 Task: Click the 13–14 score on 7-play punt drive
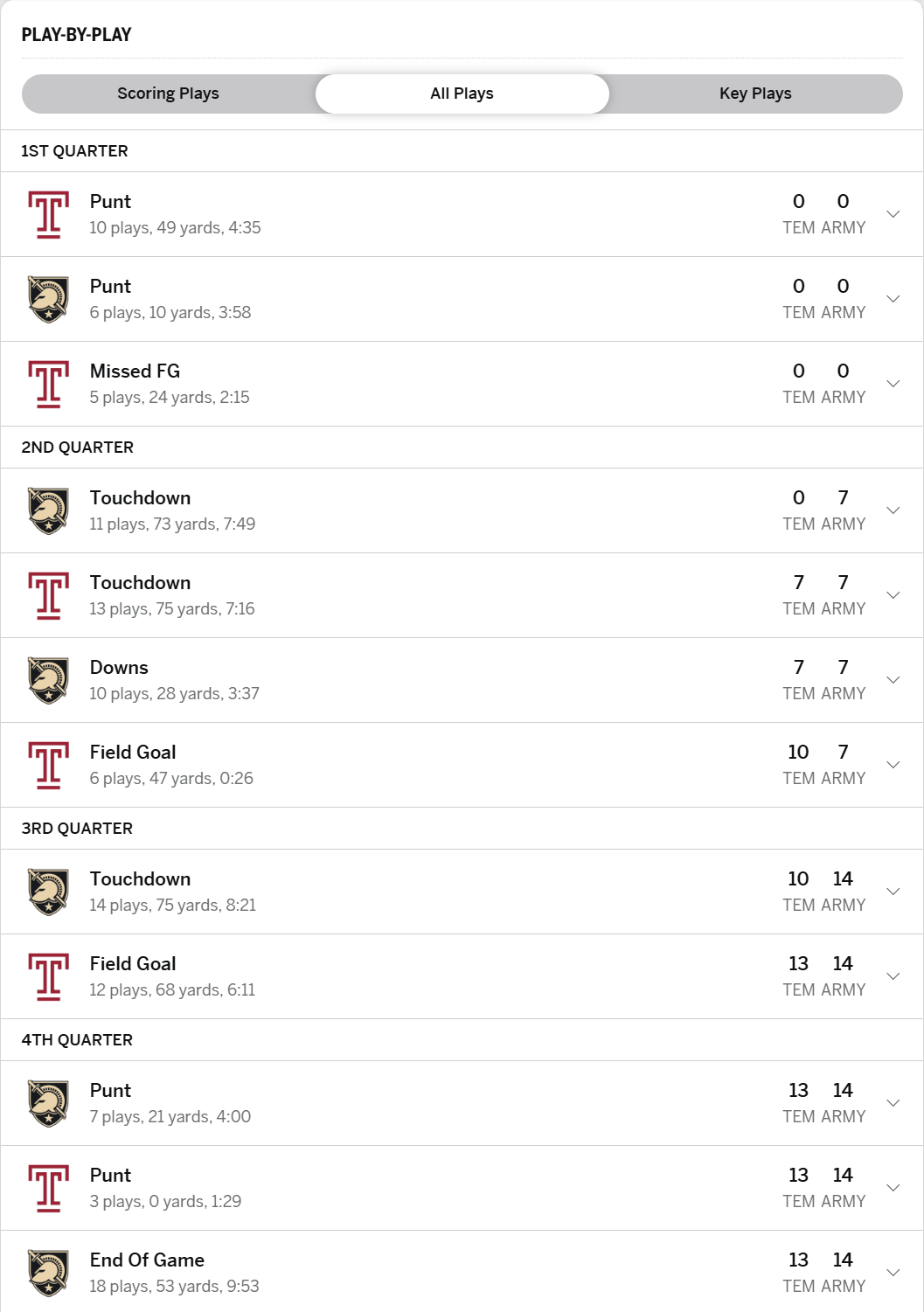coord(820,1091)
